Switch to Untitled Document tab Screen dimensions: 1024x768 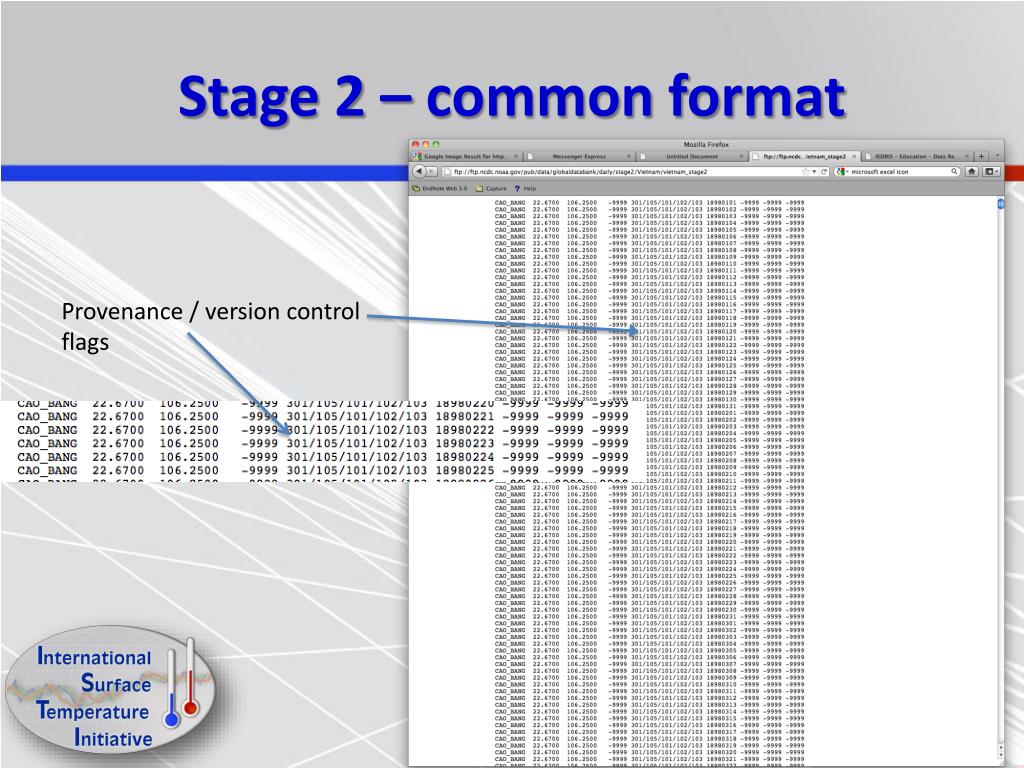(692, 157)
